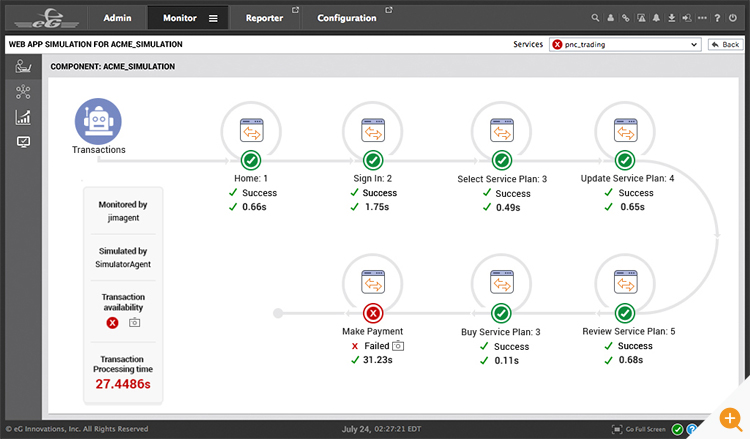Open the topology nodes sidebar icon

[23, 92]
